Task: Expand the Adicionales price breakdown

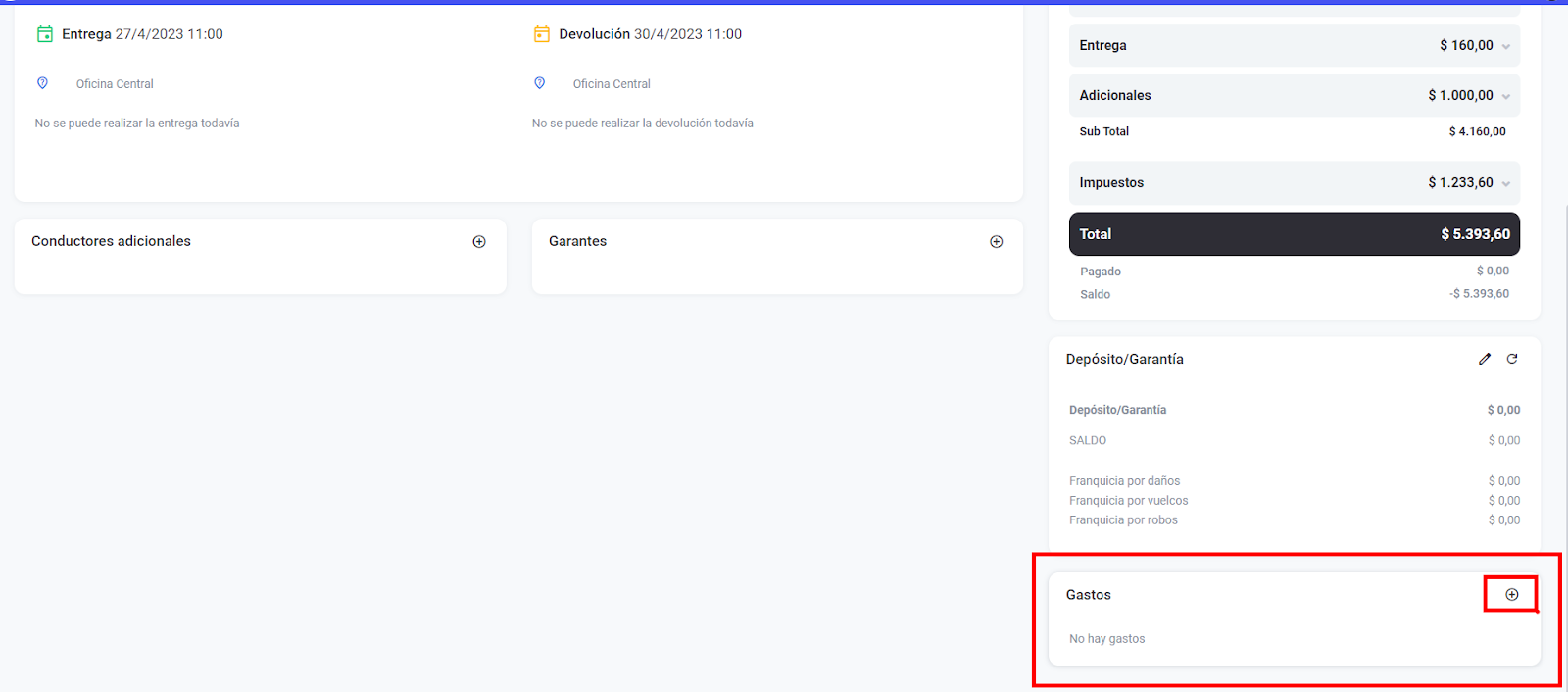Action: (x=1506, y=96)
